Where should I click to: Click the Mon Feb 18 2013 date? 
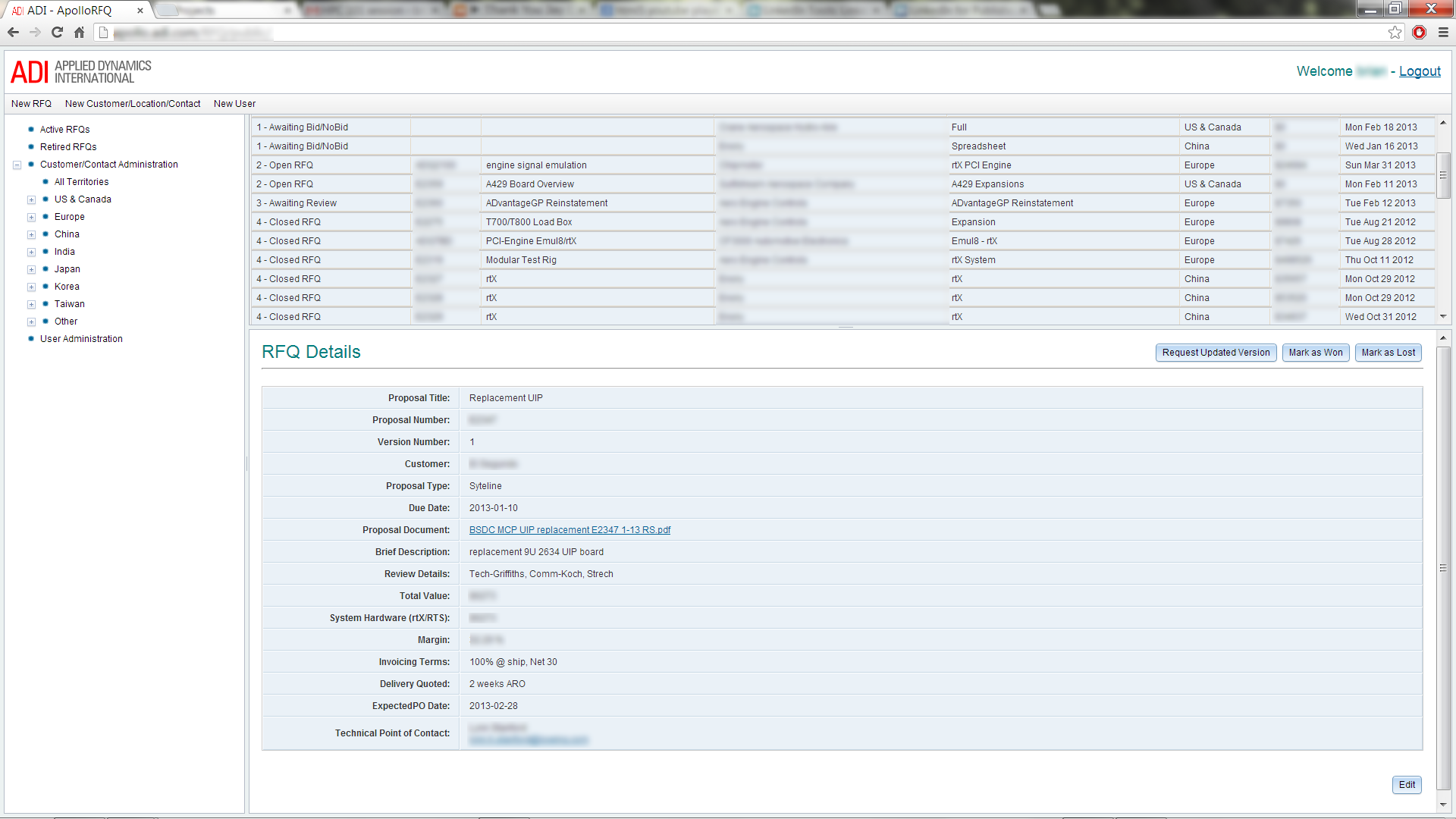[1381, 127]
